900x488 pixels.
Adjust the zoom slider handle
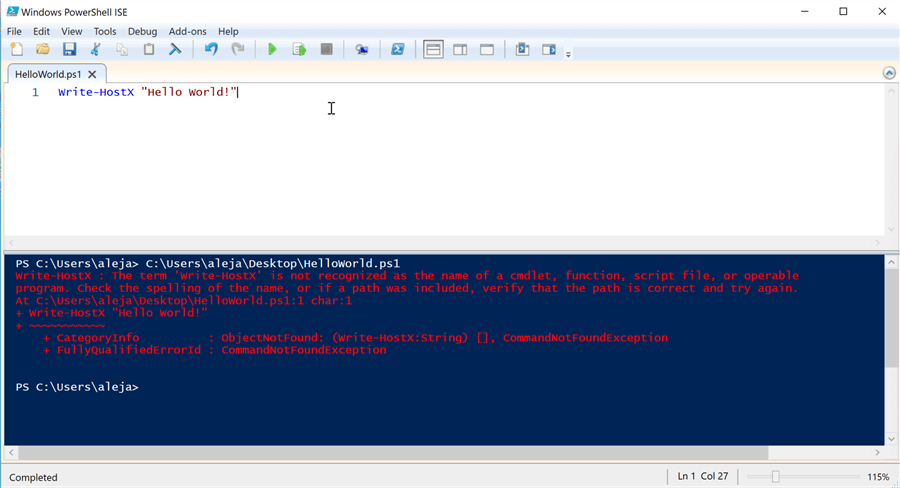coord(775,477)
